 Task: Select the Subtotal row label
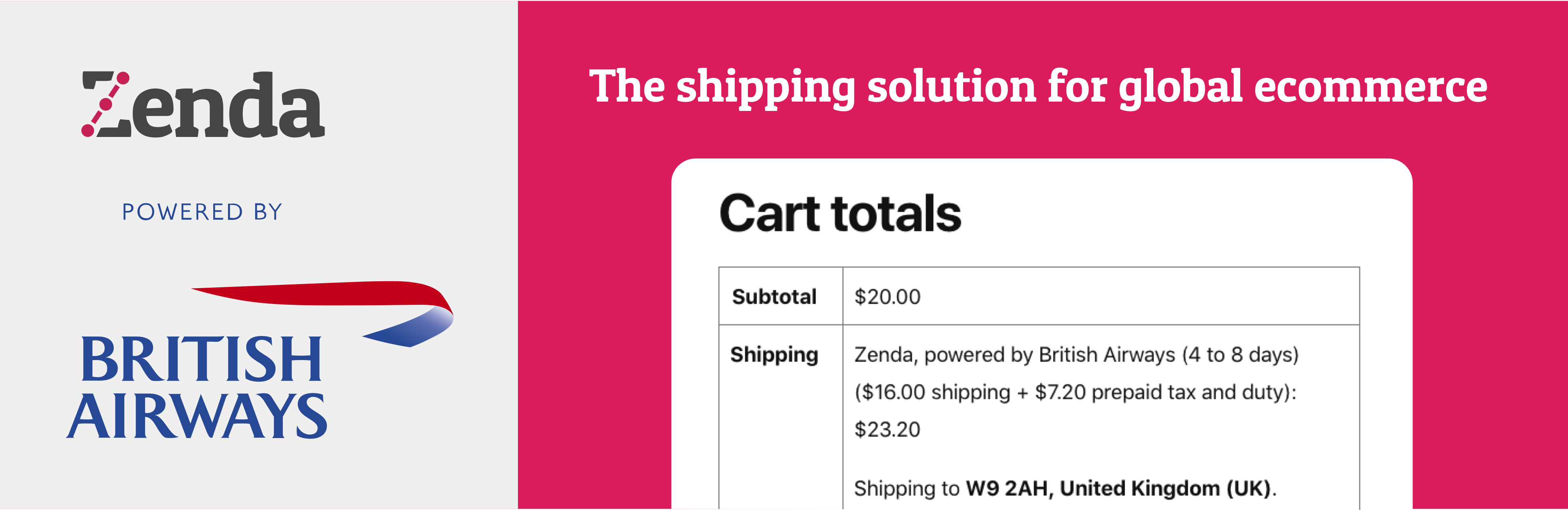click(x=774, y=296)
